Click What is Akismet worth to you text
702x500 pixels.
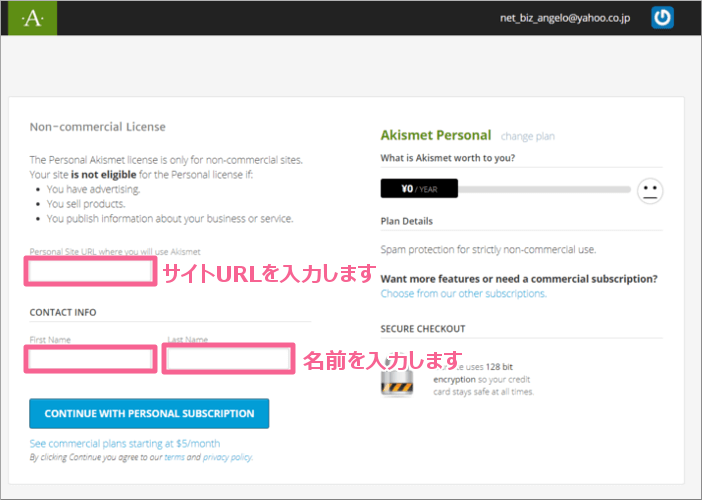448,158
